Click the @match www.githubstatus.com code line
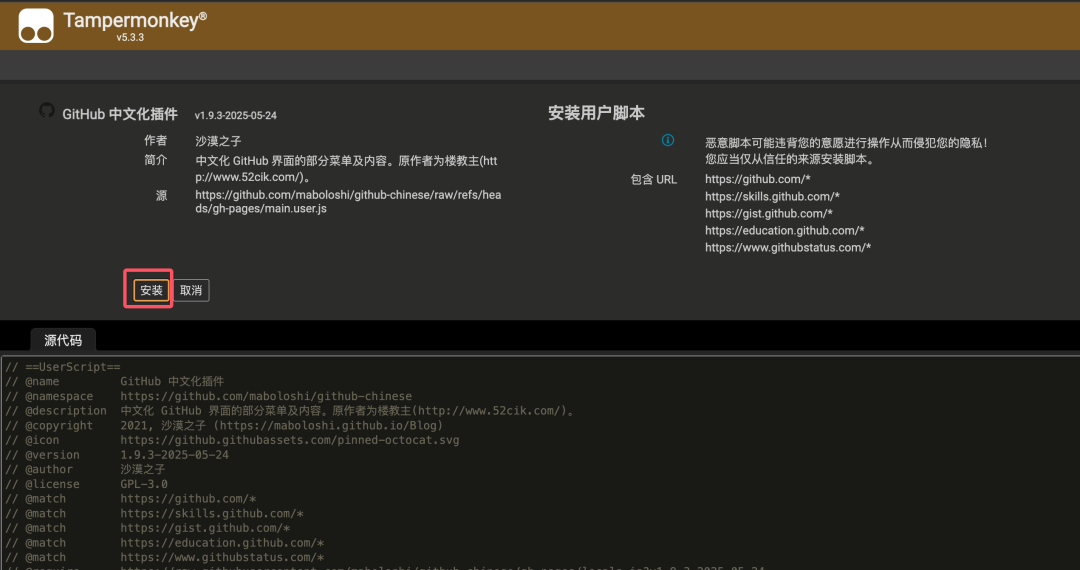 click(x=165, y=557)
